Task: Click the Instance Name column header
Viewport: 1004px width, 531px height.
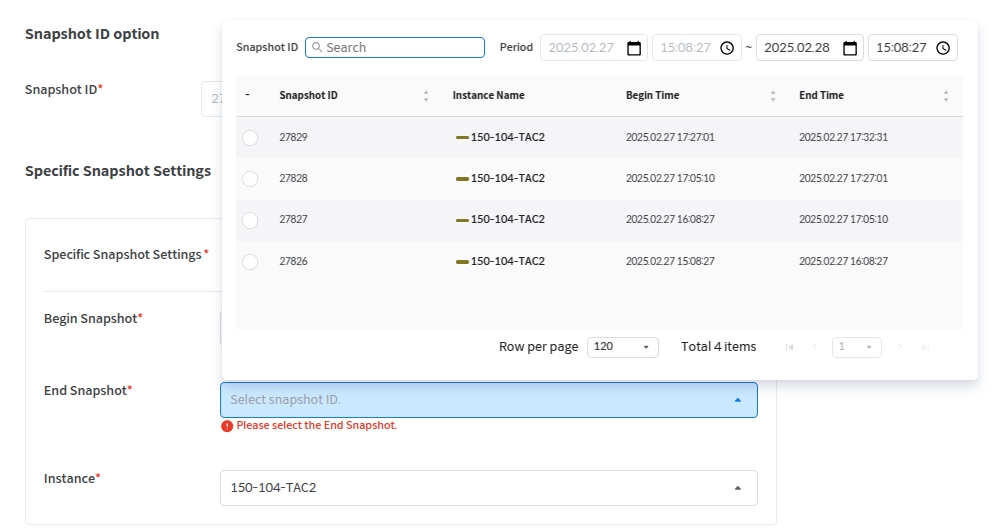Action: click(488, 96)
